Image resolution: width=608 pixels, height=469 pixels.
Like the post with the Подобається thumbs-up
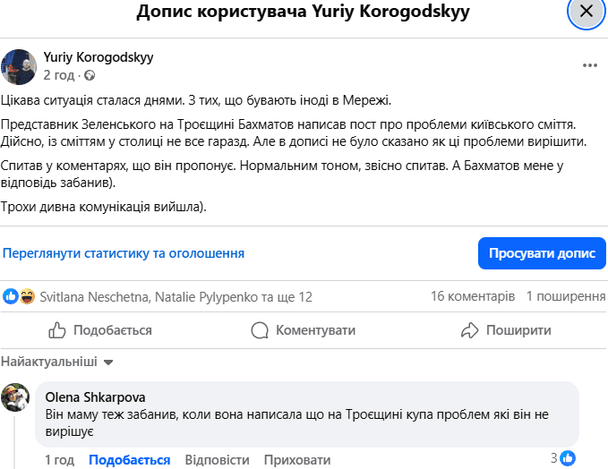(100, 330)
